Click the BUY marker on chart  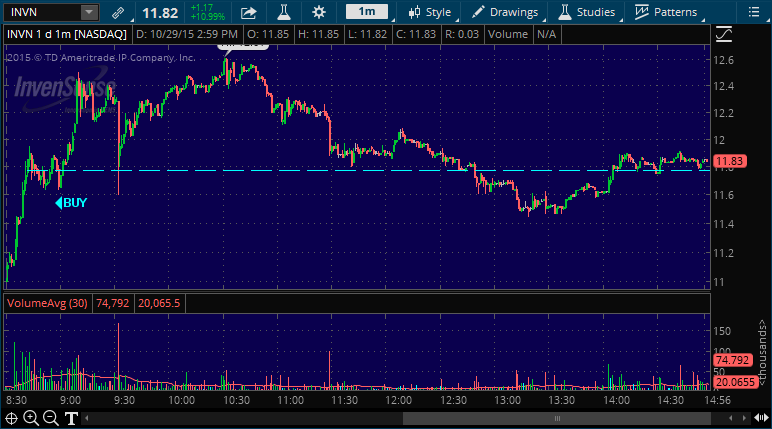pos(71,203)
